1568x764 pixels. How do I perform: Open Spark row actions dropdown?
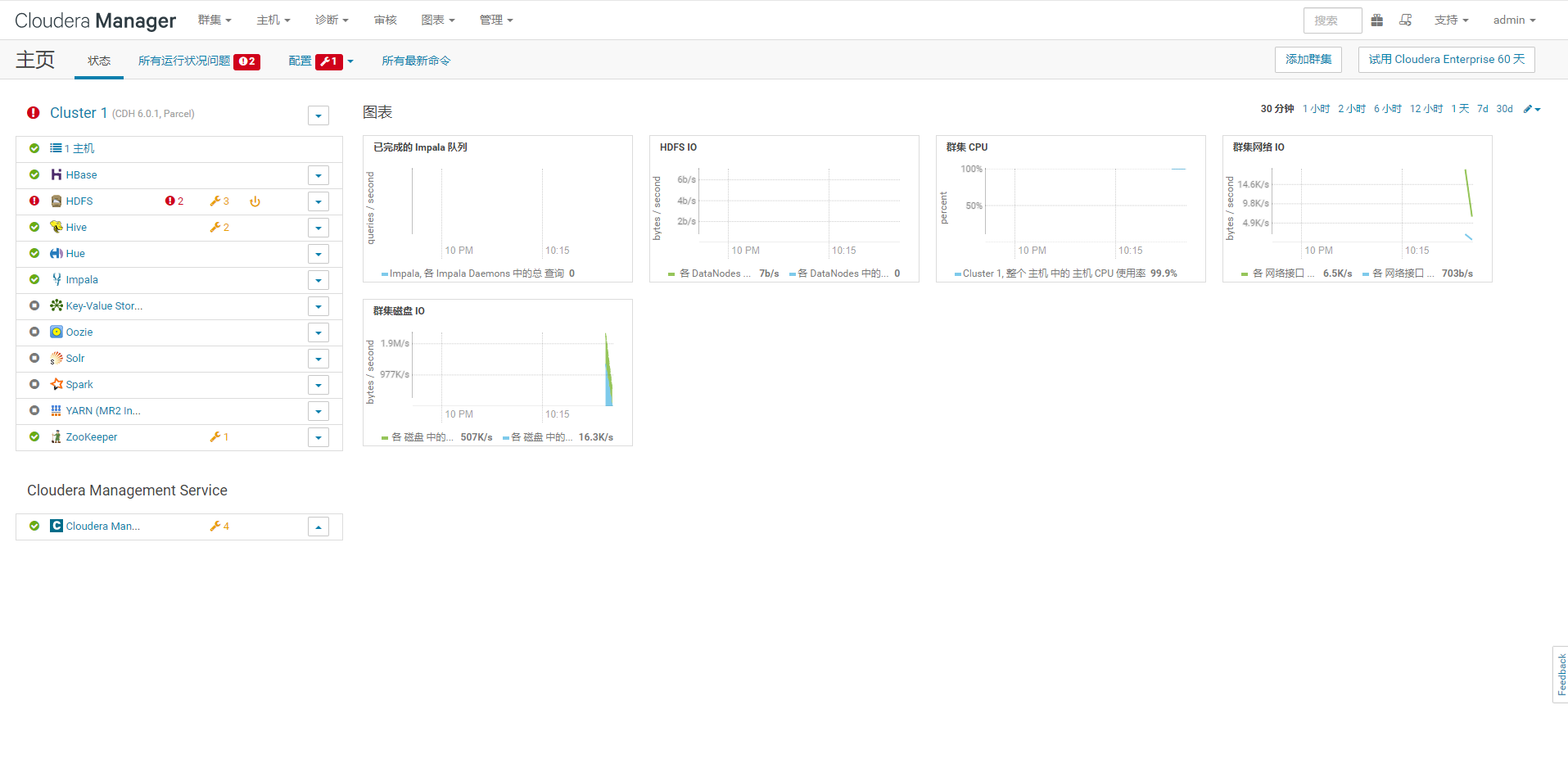[x=319, y=385]
